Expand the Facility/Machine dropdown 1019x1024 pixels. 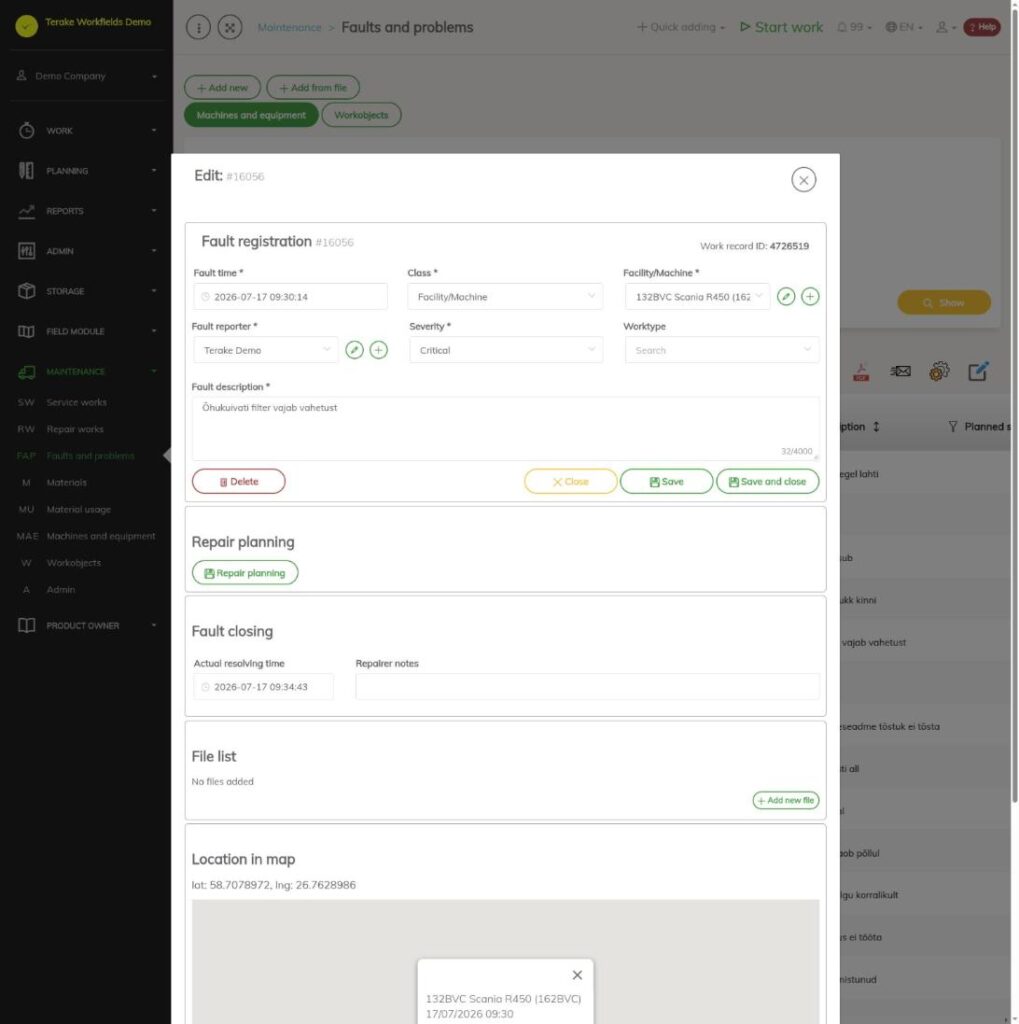(x=697, y=296)
